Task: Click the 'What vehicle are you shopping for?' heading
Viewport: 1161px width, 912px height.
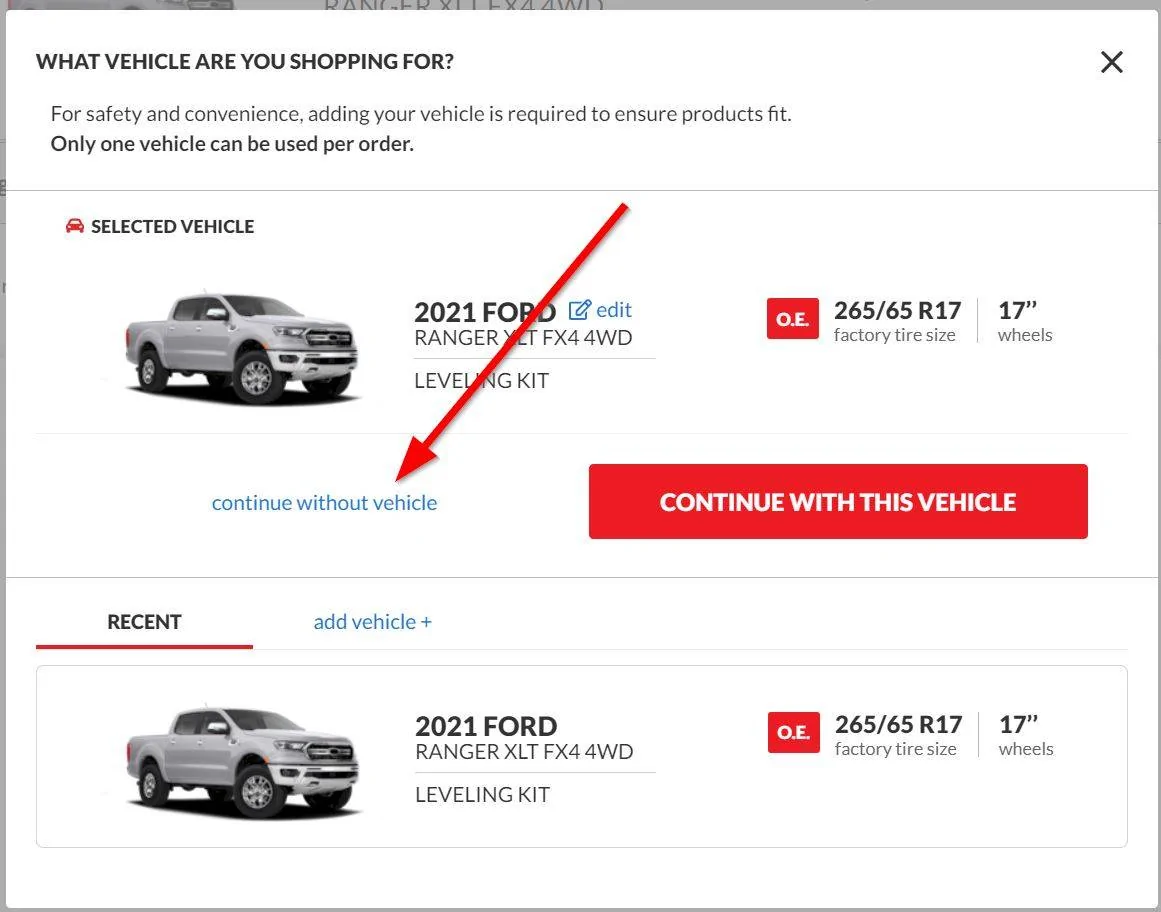Action: pos(245,61)
